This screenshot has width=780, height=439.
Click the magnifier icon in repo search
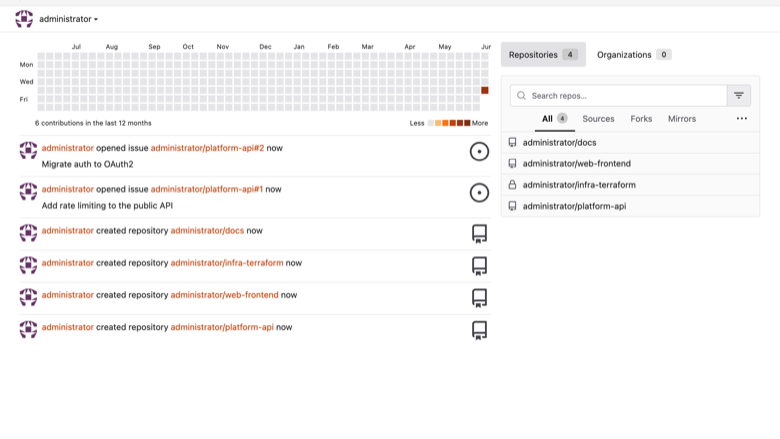[521, 95]
